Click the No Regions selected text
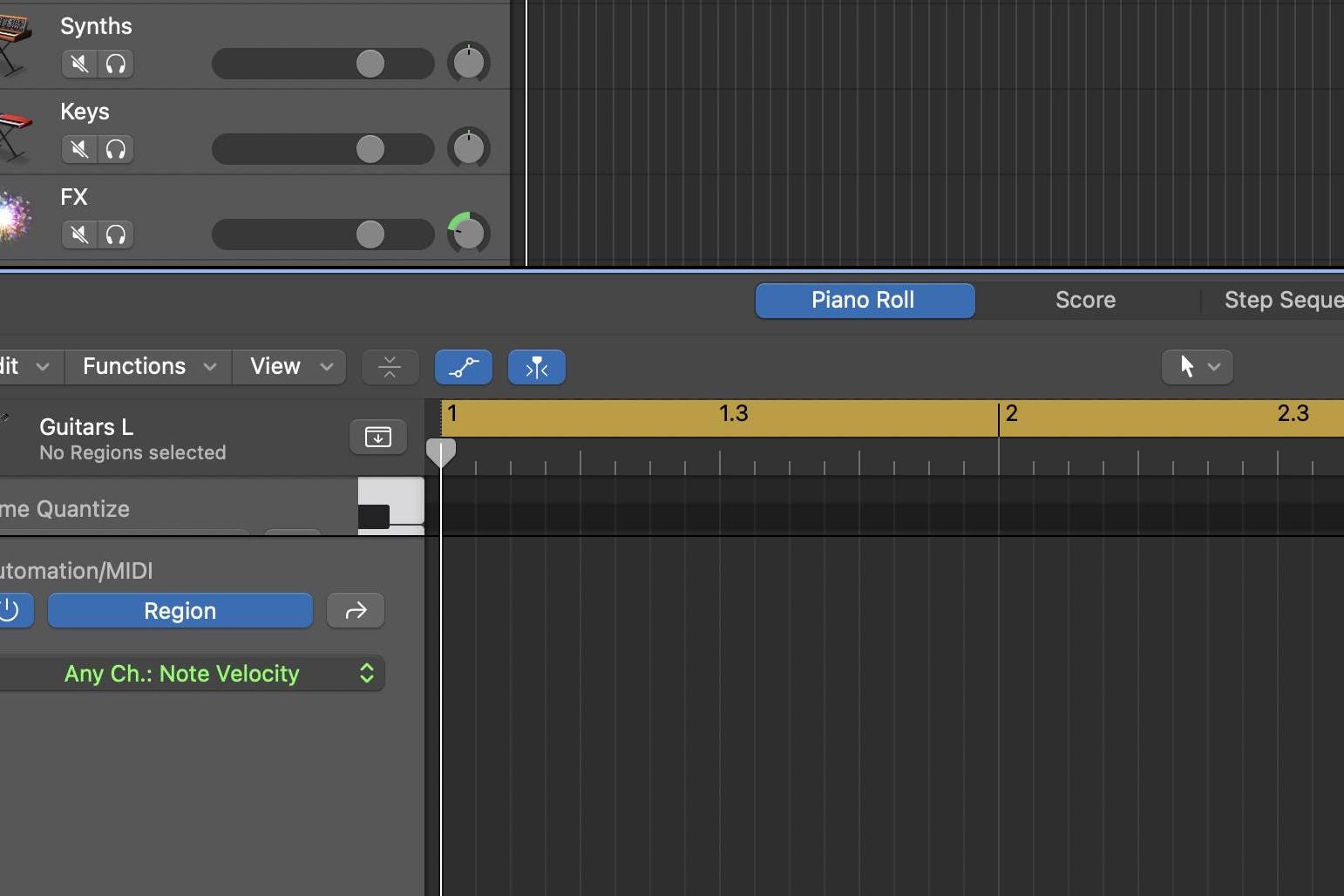The height and width of the screenshot is (896, 1344). (x=132, y=453)
